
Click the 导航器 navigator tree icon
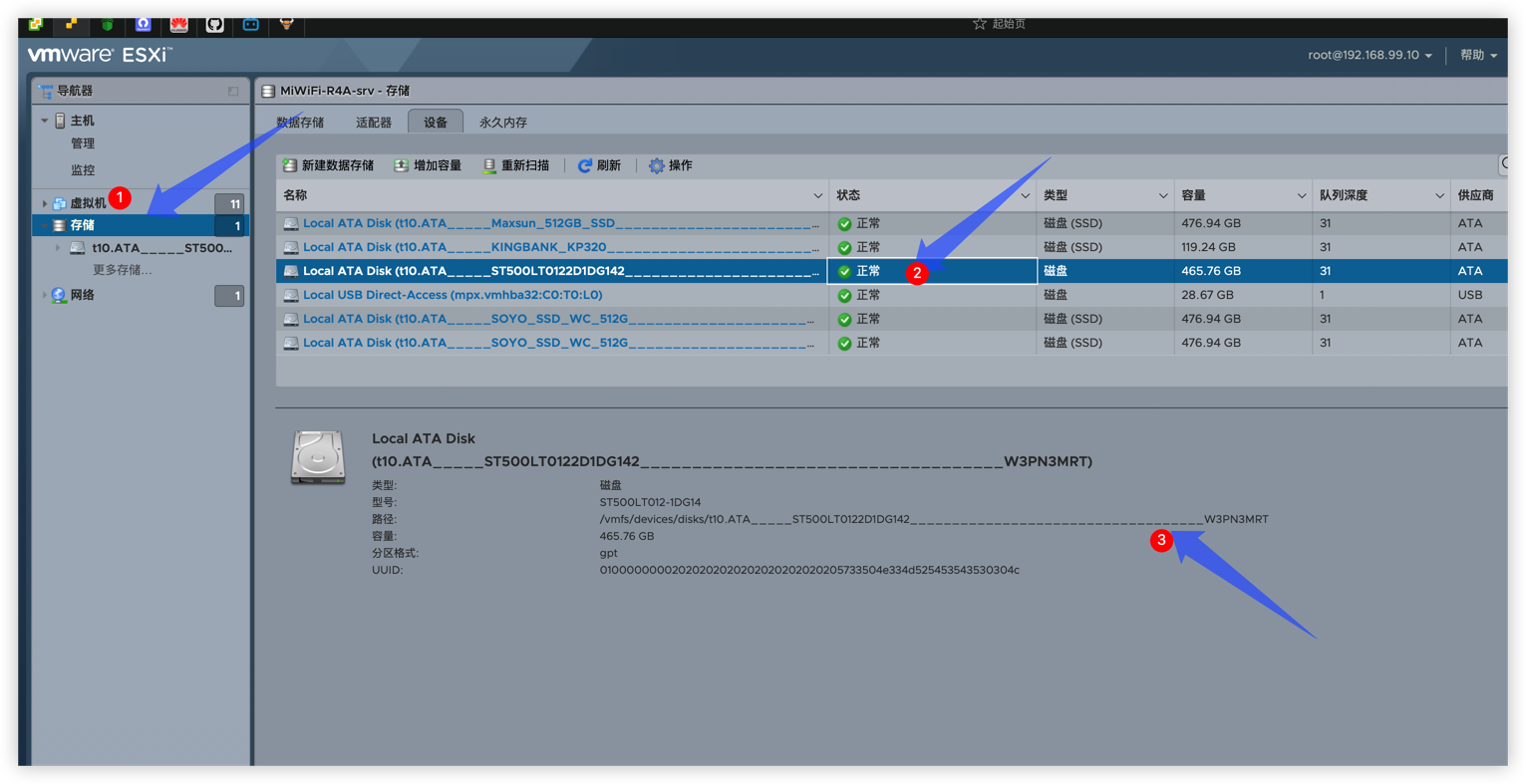coord(45,91)
